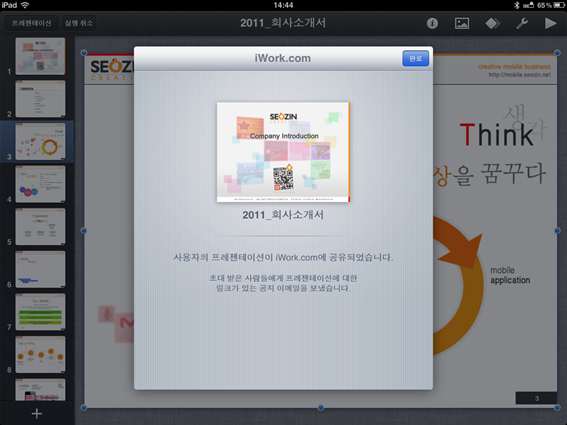Tap the 'Think' heading on the slide
Viewport: 567px width, 425px height.
click(496, 135)
